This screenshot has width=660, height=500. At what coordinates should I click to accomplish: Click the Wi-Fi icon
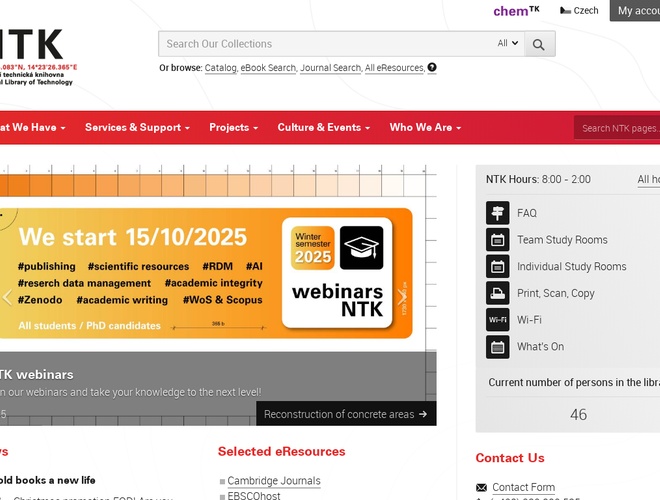[x=497, y=320]
